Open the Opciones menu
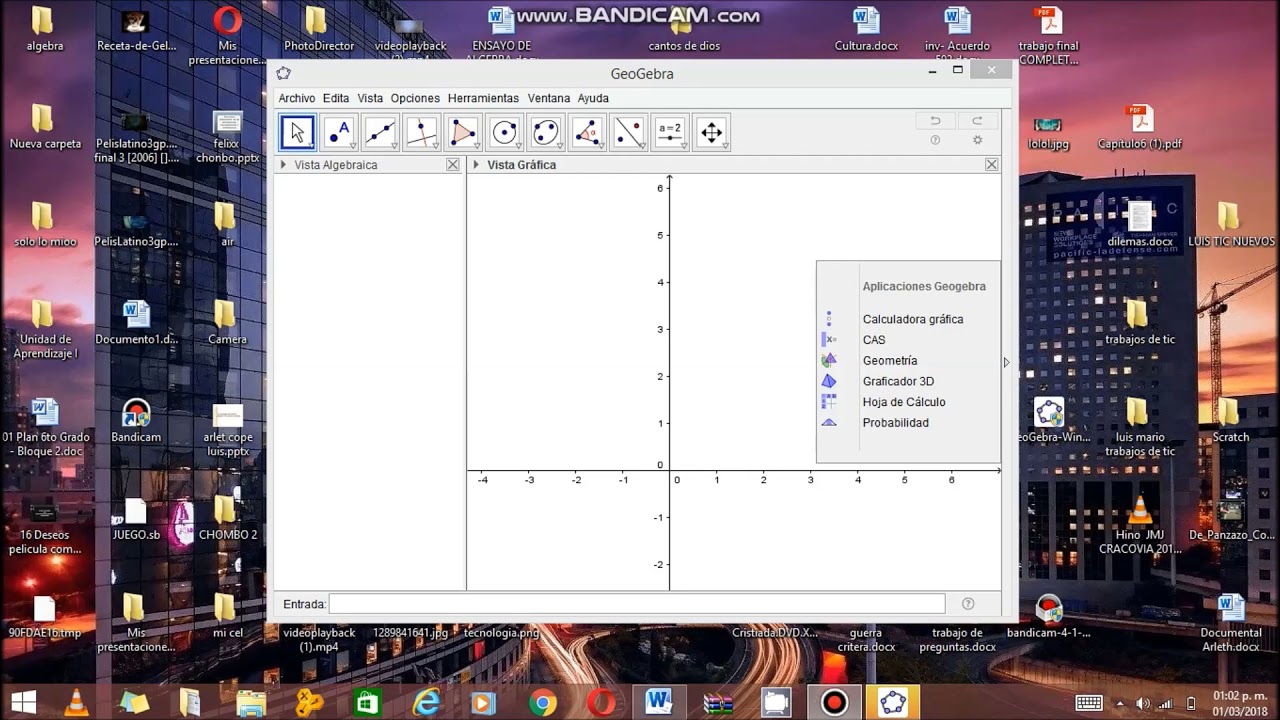 [415, 98]
